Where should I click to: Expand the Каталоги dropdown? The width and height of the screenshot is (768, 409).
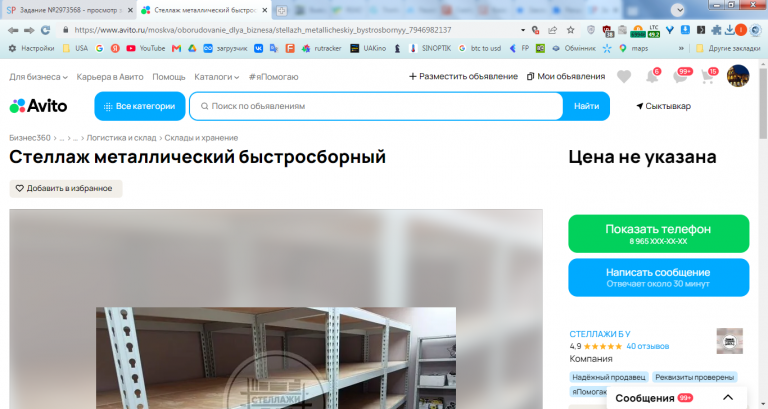216,77
